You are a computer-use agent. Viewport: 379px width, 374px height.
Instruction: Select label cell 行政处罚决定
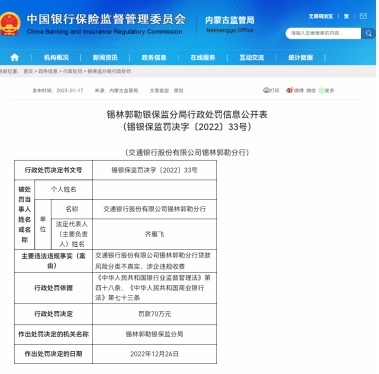53,314
